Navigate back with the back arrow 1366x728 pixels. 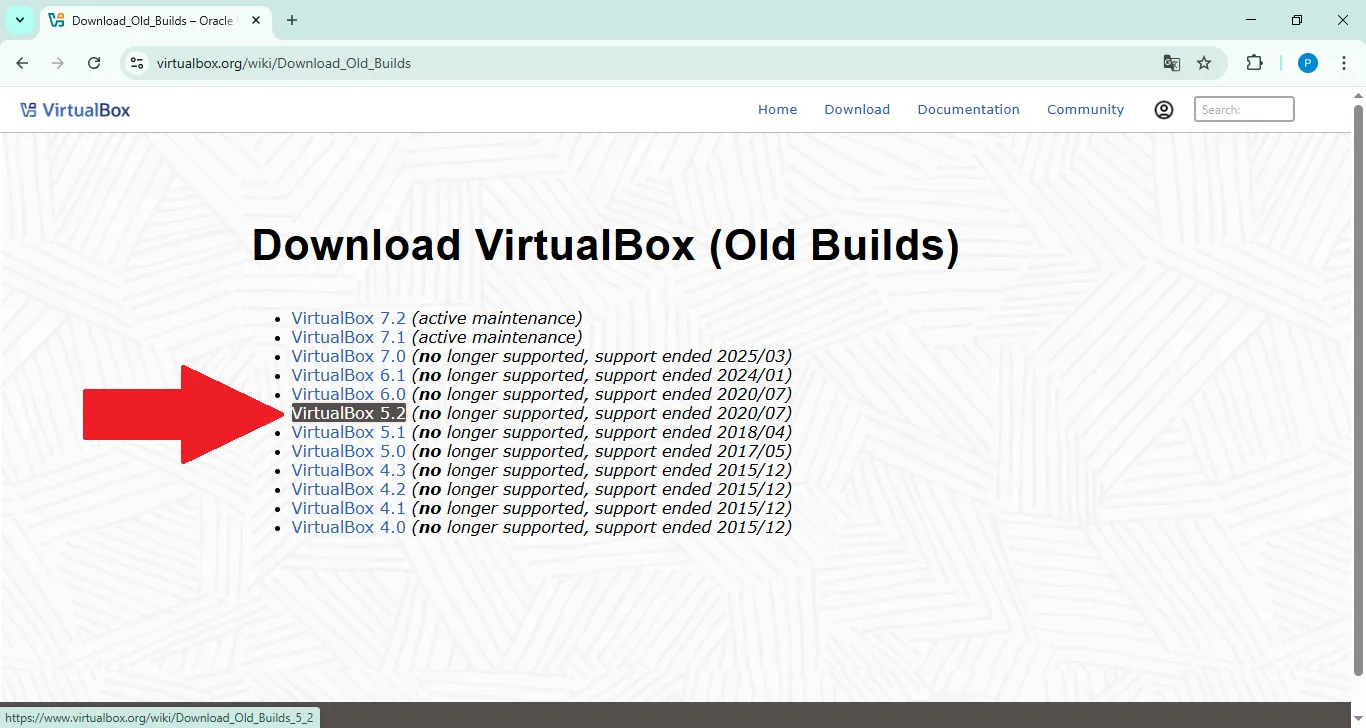click(x=21, y=62)
